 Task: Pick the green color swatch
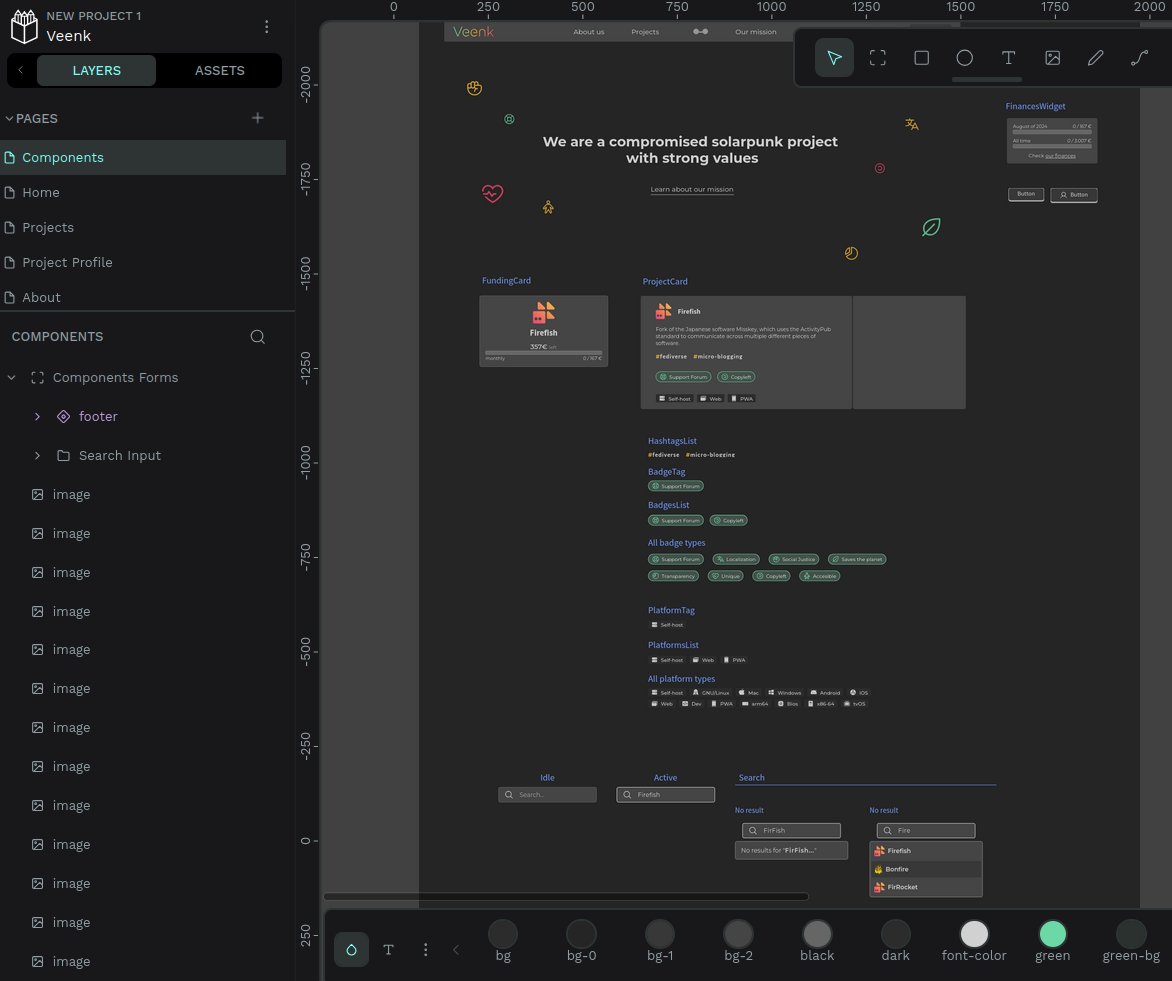tap(1052, 934)
